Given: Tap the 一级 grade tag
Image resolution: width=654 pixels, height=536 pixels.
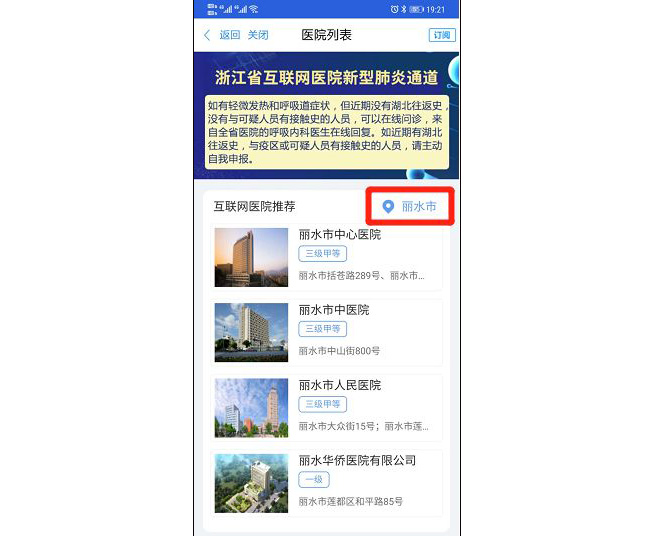Looking at the screenshot, I should (313, 480).
